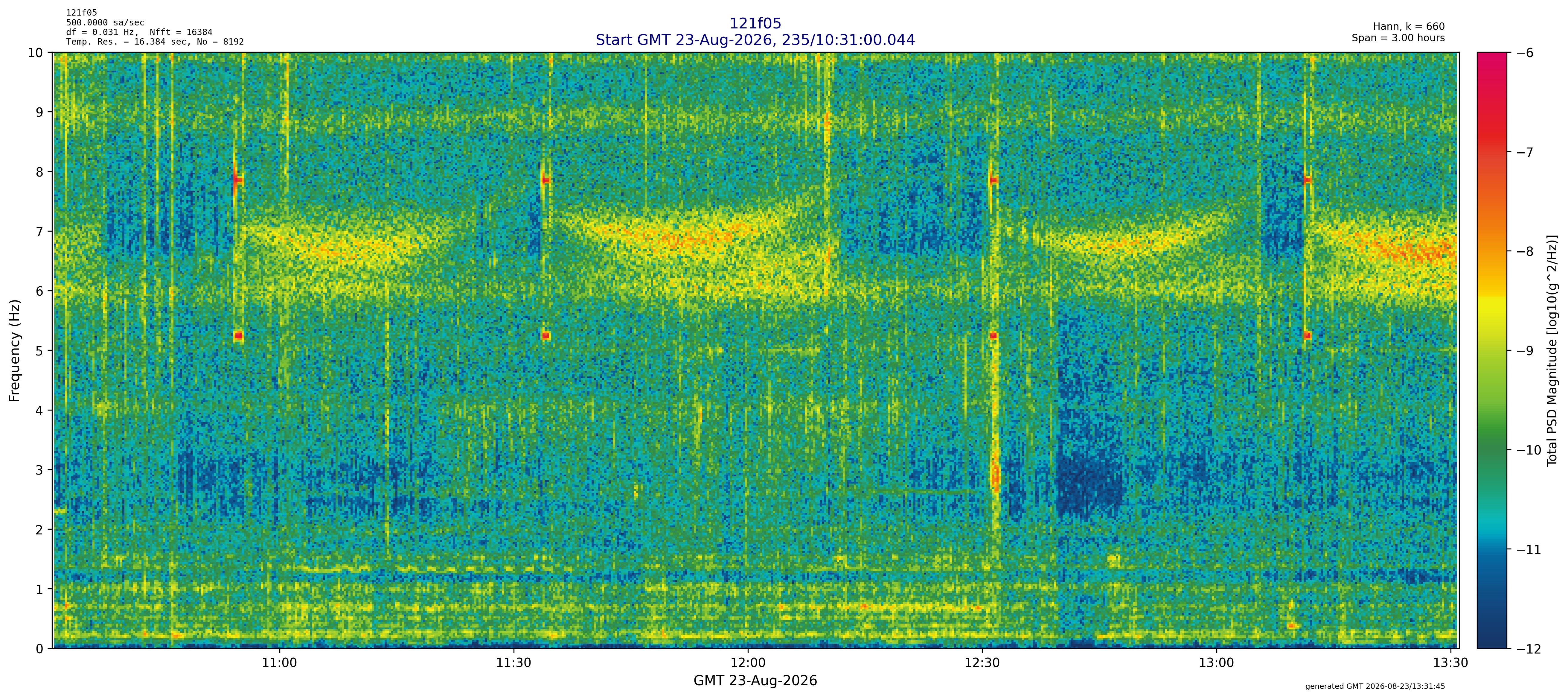The image size is (1568, 699).
Task: Click the "generated GMT 2026-08-23/13:31:45" footer text
Action: 1375,686
